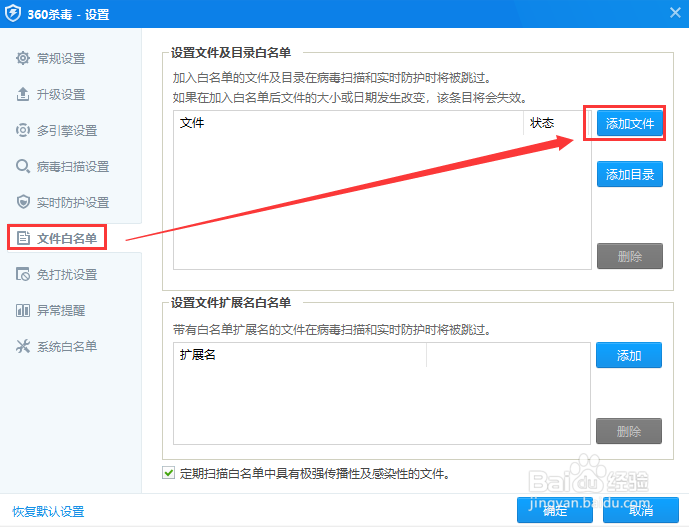Click the magnifier icon for 病毒扫描设置

tap(23, 166)
